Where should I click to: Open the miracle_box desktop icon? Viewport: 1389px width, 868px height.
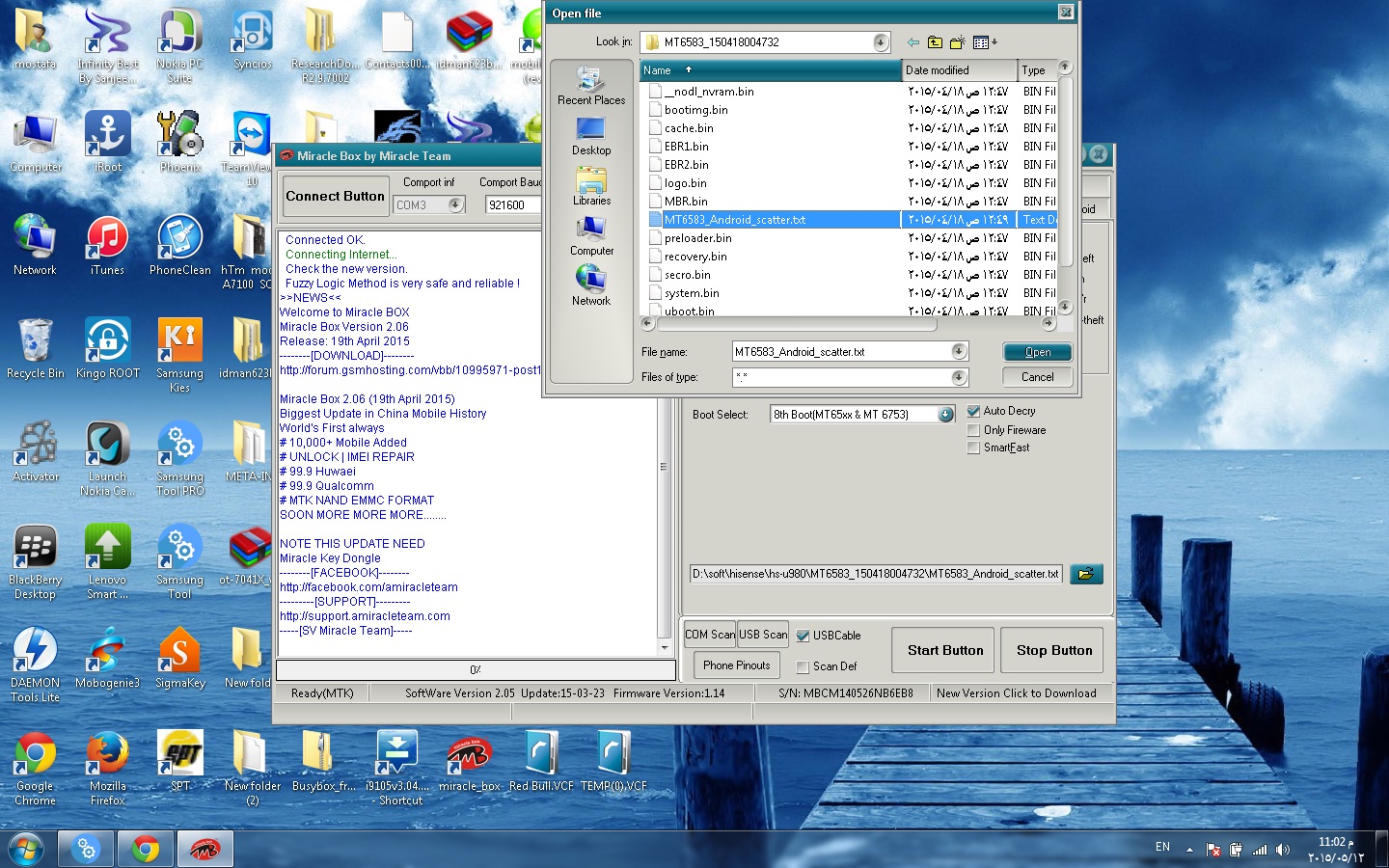pos(470,761)
